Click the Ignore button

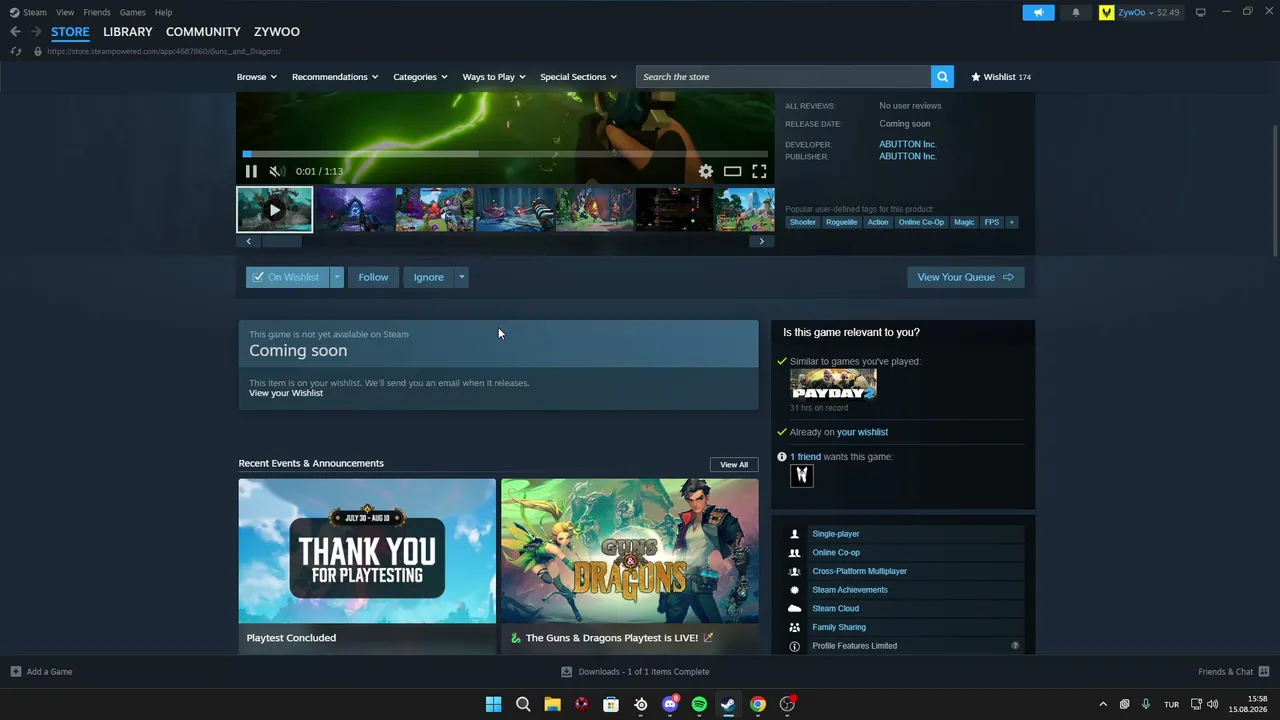(428, 277)
